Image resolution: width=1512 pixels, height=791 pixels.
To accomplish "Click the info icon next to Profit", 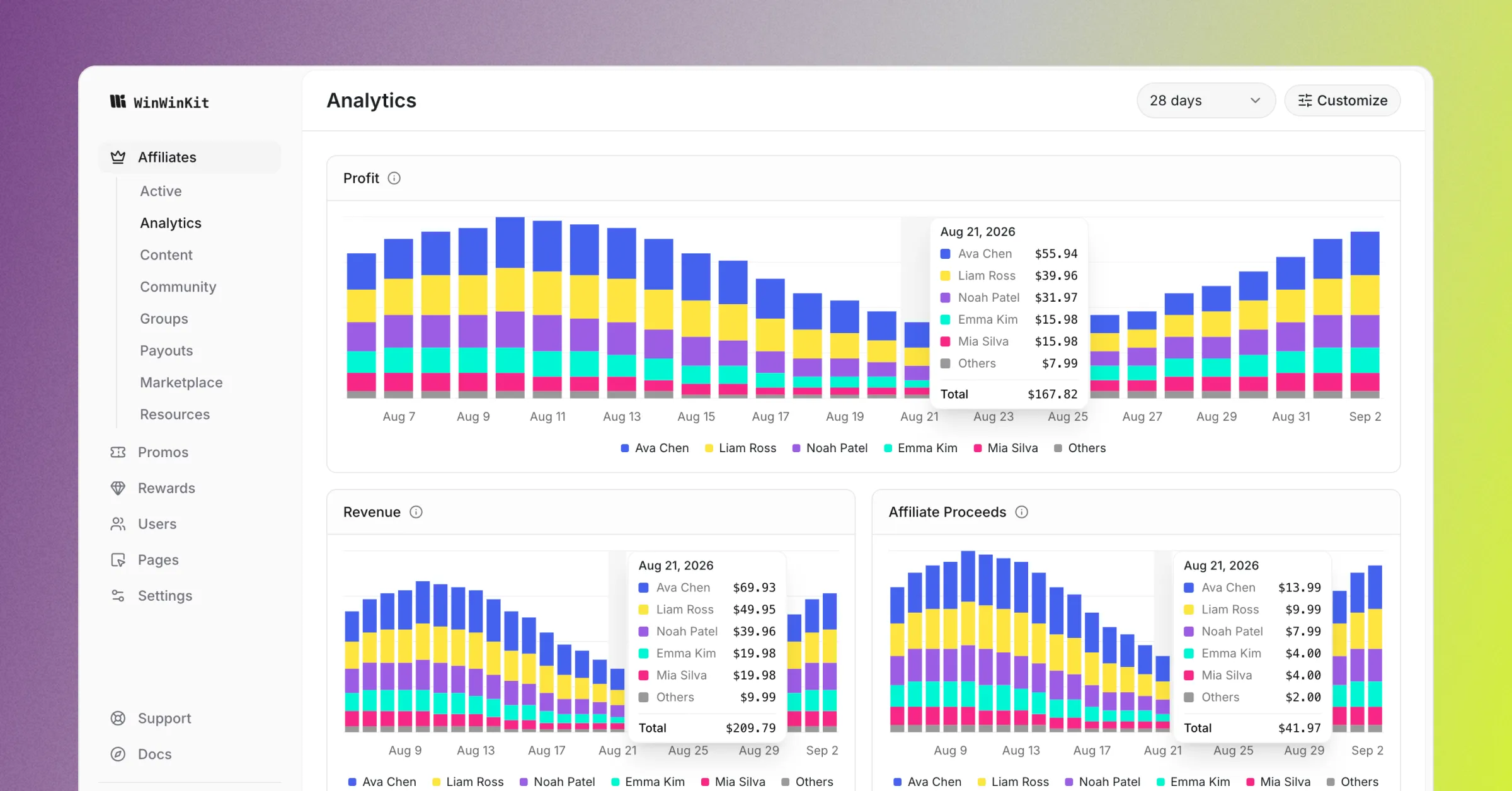I will (x=394, y=178).
